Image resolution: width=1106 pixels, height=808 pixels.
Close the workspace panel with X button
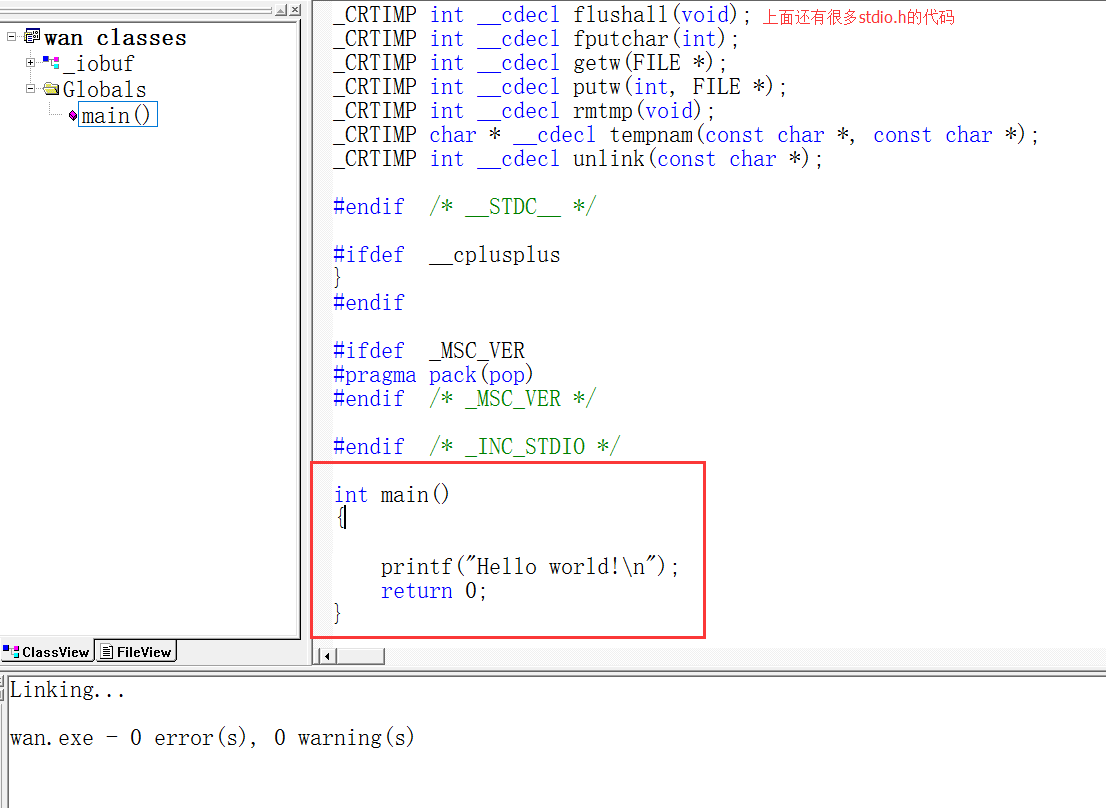point(295,9)
